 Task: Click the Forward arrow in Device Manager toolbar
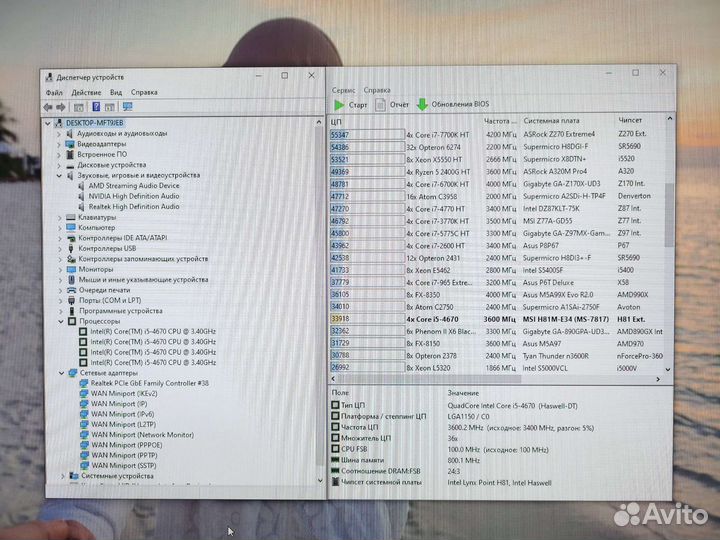pos(61,107)
